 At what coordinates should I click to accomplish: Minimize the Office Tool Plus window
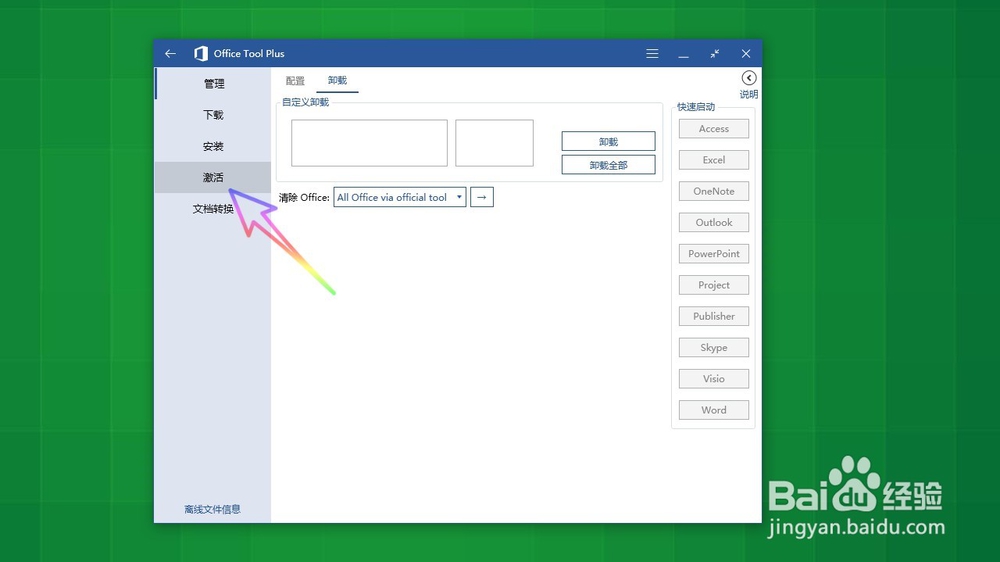683,54
